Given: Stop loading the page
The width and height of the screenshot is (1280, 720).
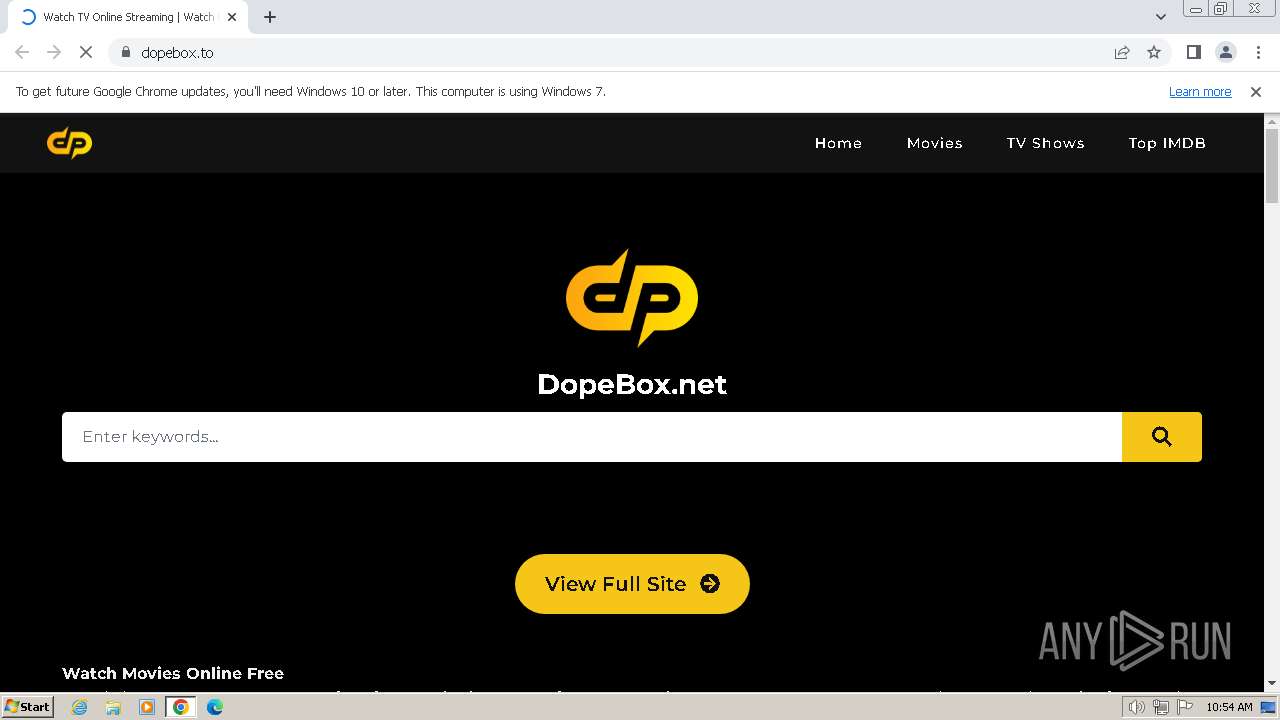Looking at the screenshot, I should [x=86, y=52].
